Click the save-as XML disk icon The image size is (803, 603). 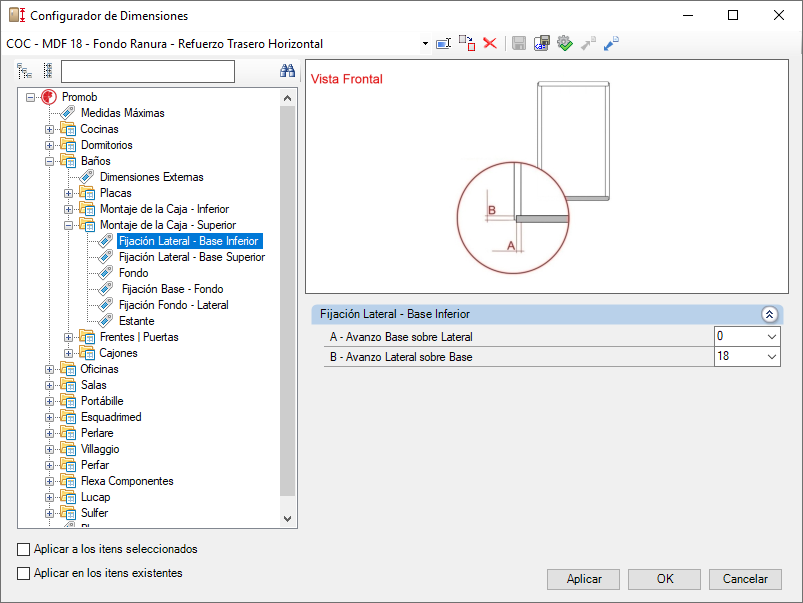[x=541, y=44]
